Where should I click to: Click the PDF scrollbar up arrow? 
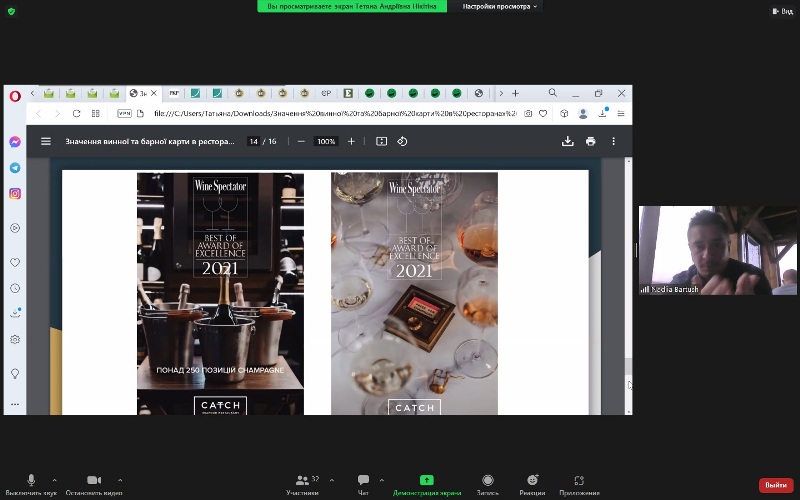click(x=628, y=161)
